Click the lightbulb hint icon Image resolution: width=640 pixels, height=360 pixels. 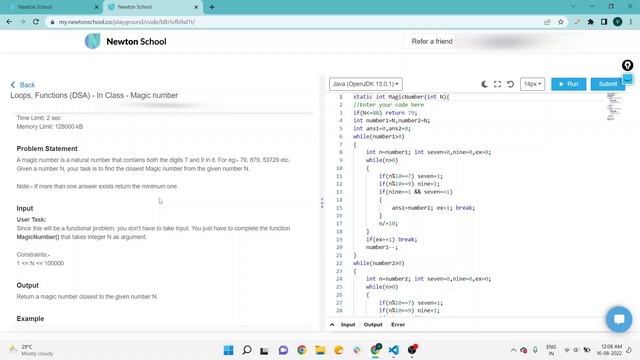pos(627,65)
